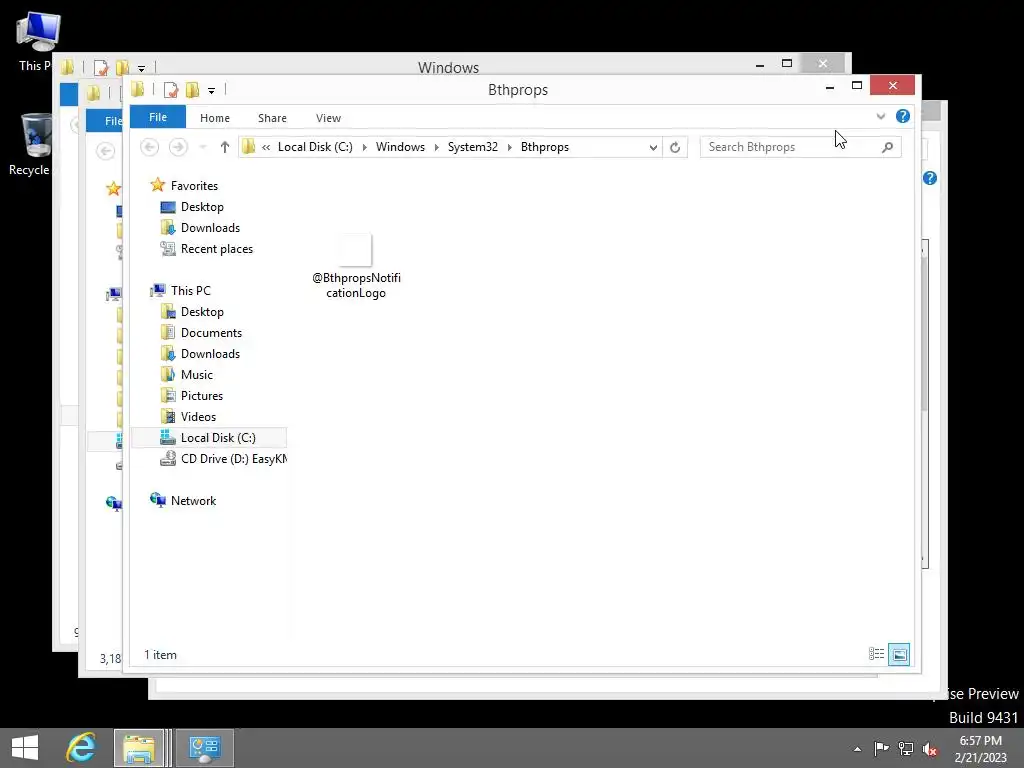
Task: Open CD Drive (D:) in navigation pane
Action: coord(223,459)
